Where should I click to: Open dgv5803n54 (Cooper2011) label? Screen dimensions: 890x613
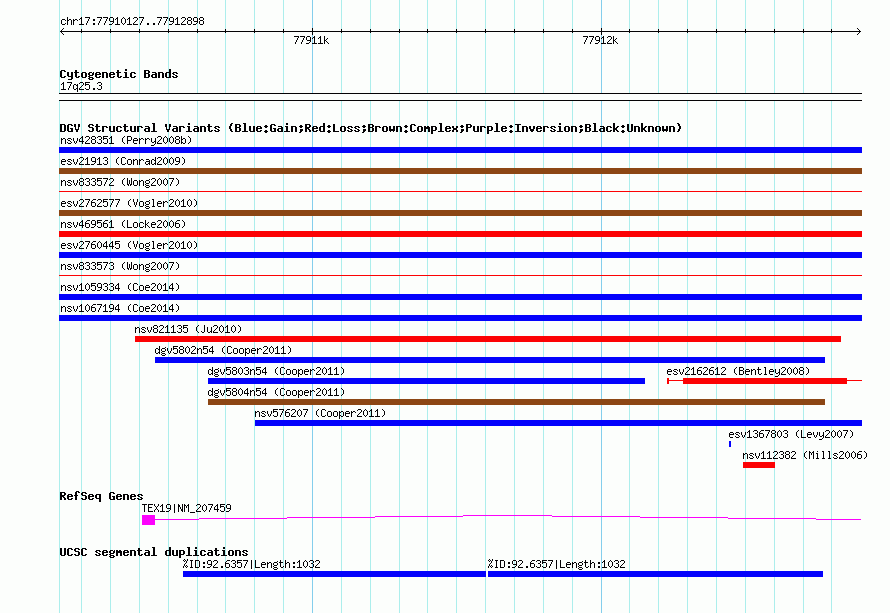point(276,371)
